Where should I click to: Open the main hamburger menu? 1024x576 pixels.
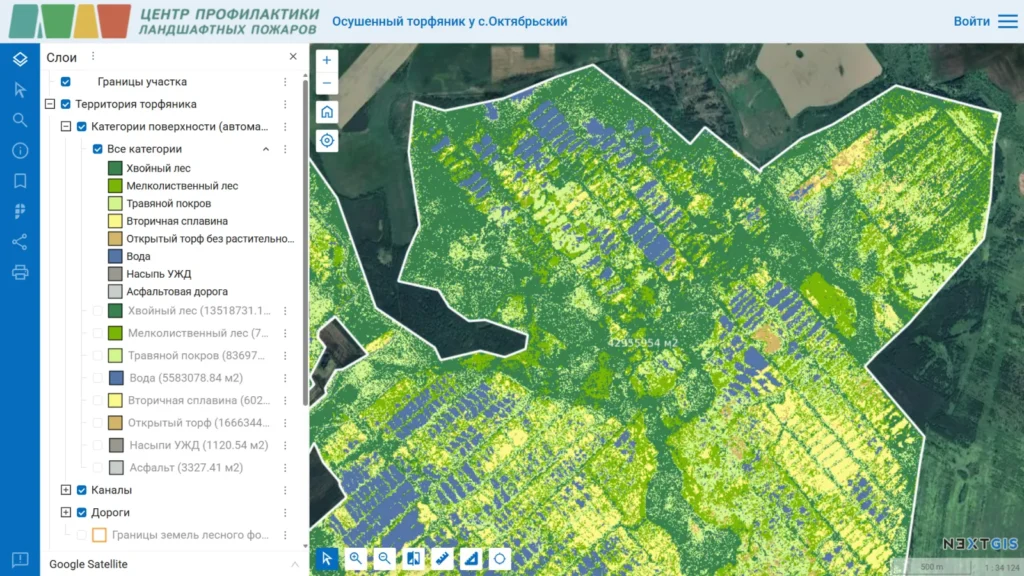point(1008,21)
